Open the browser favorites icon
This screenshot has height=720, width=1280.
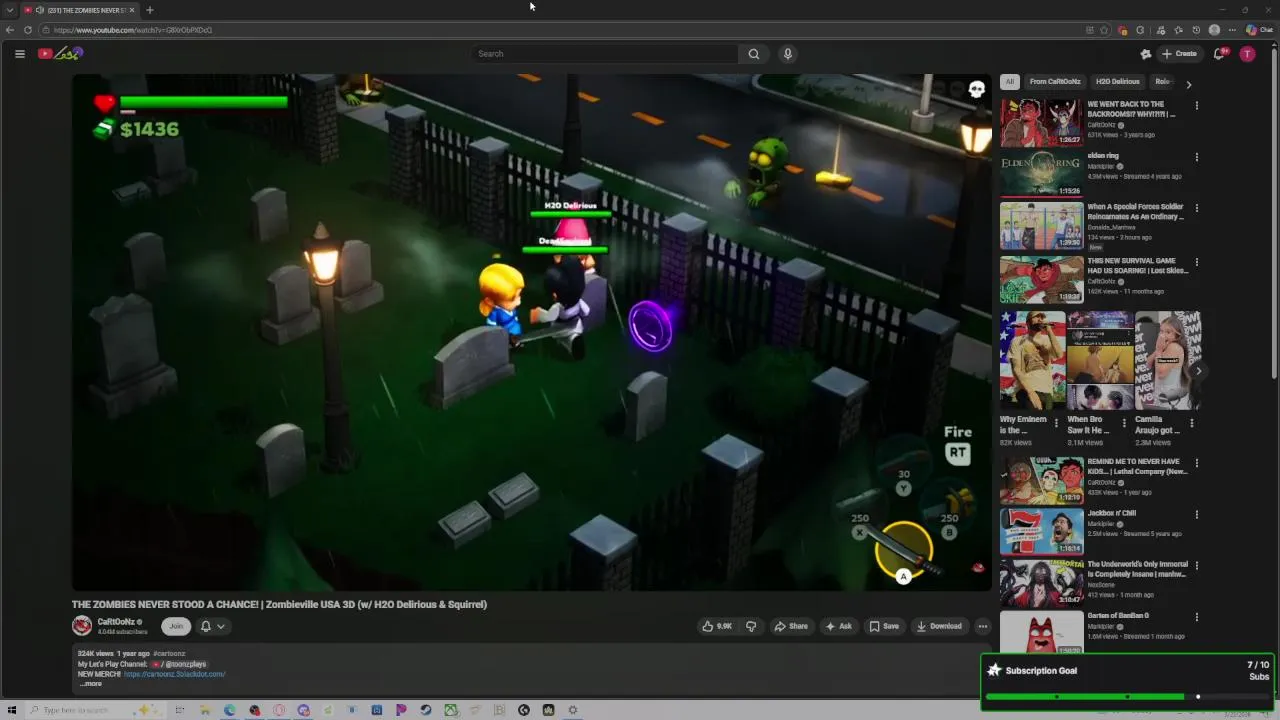(1178, 30)
